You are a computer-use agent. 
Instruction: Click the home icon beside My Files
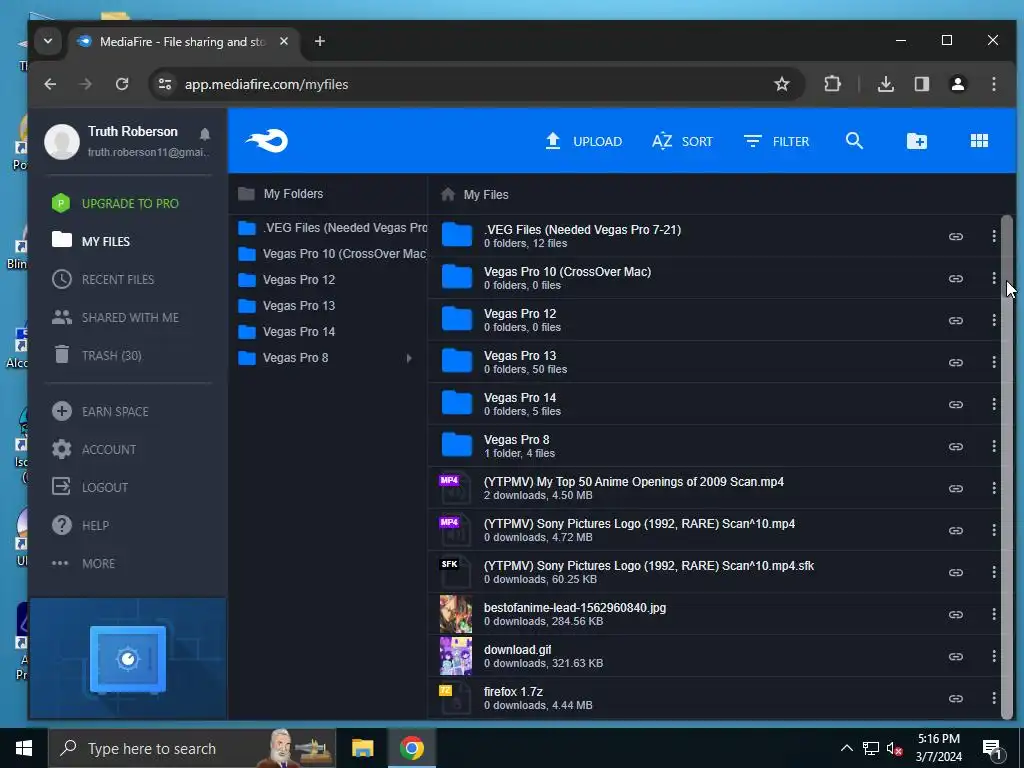click(448, 194)
